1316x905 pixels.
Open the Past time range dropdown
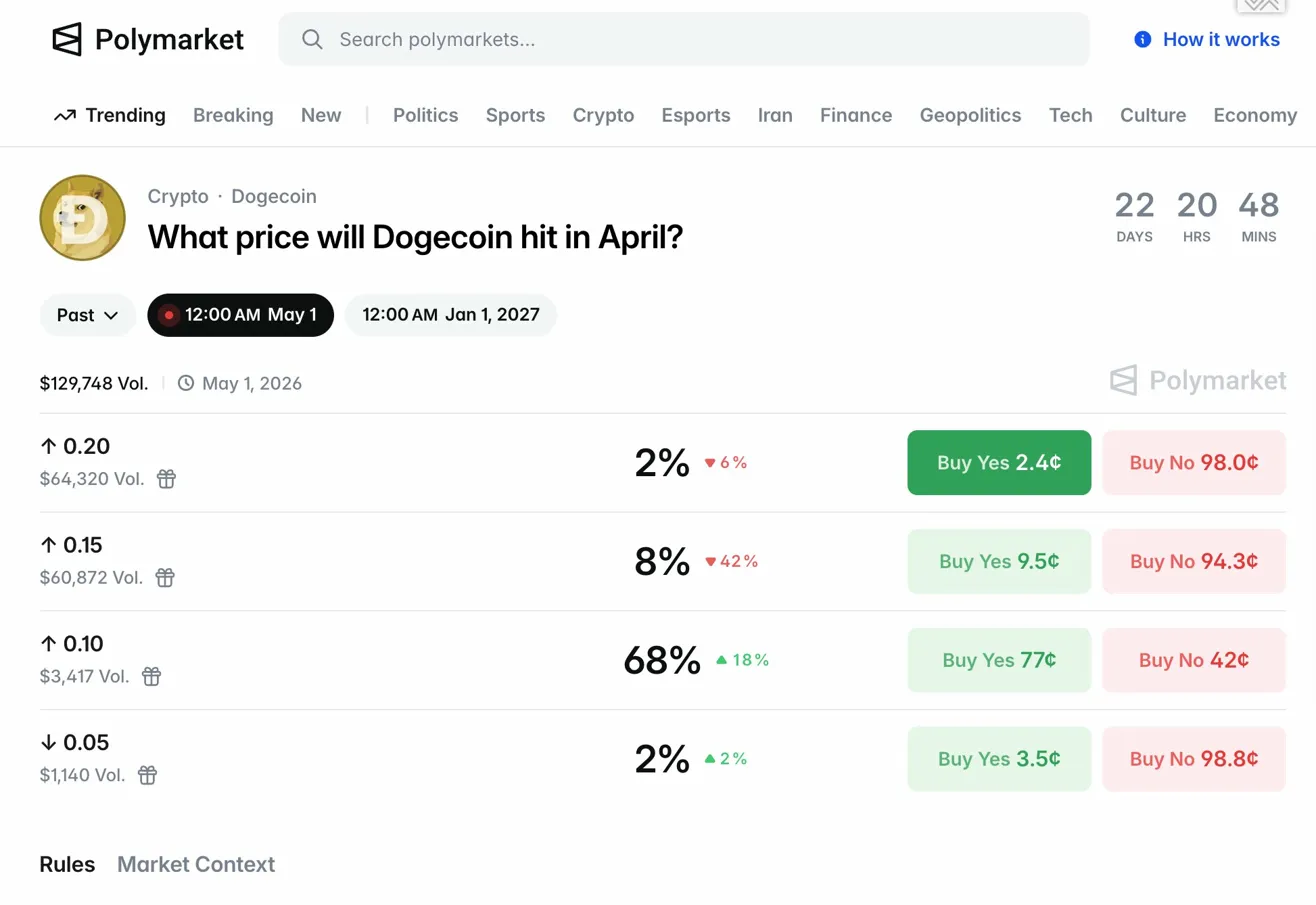tap(87, 314)
